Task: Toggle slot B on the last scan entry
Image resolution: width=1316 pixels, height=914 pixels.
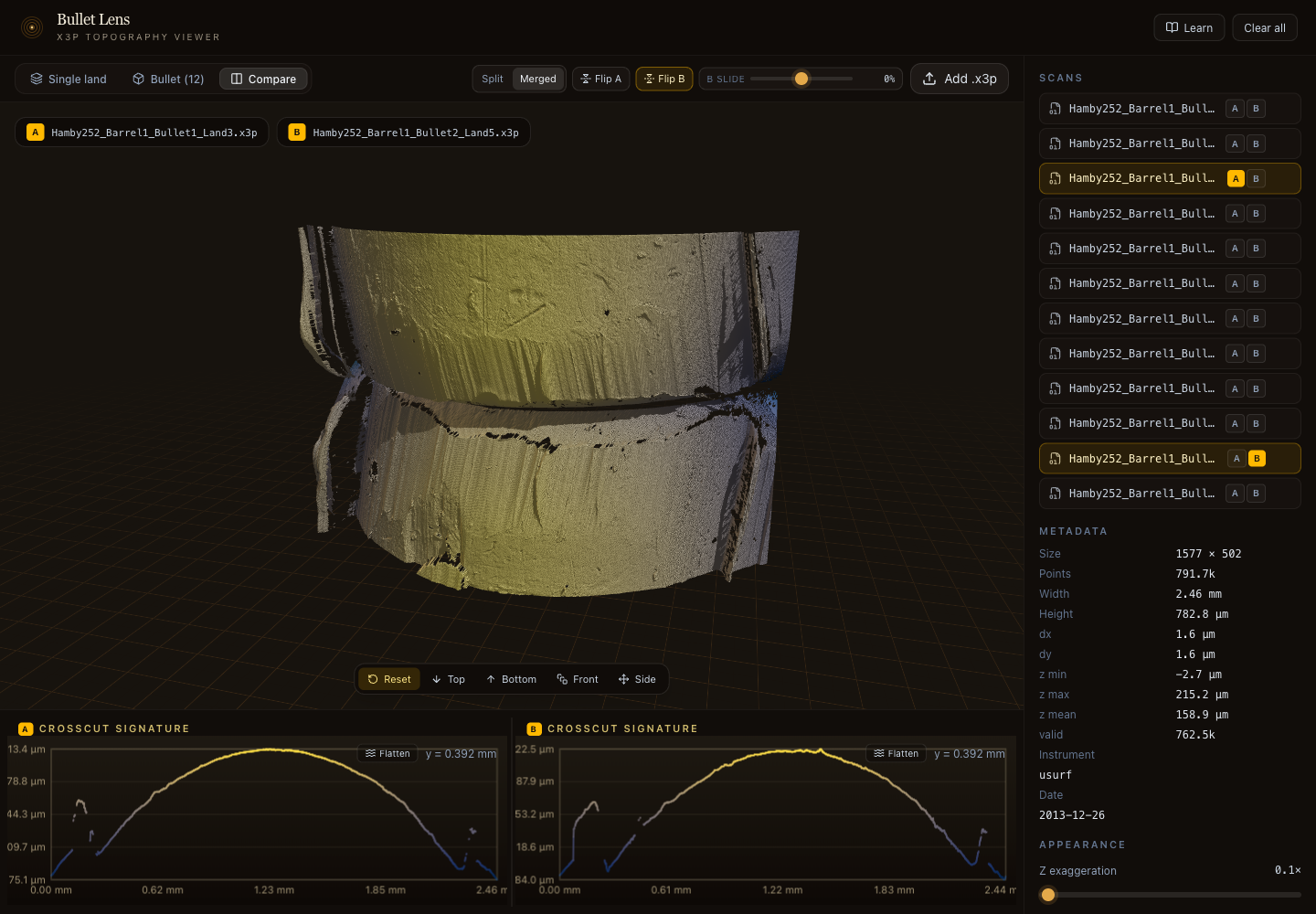Action: click(1256, 493)
